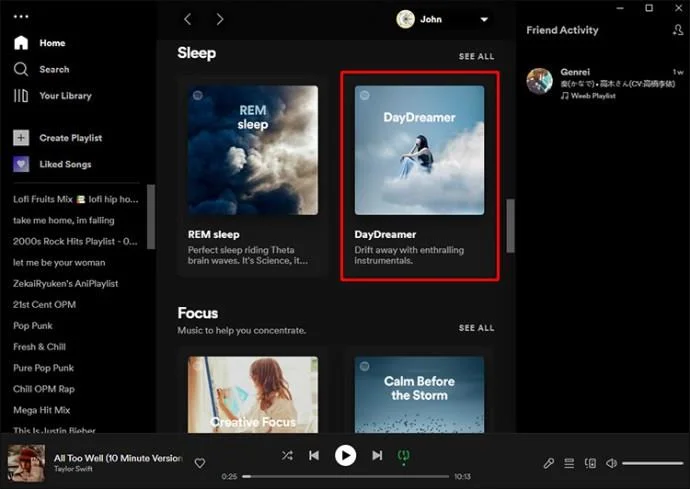Toggle the repeat mode

[404, 456]
